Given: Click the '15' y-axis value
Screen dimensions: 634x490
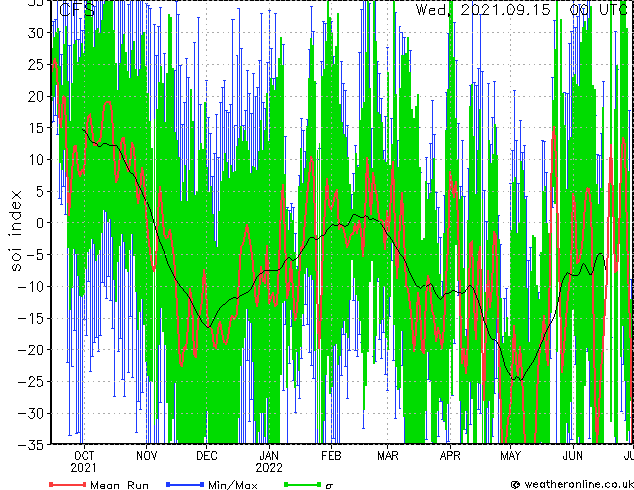Looking at the screenshot, I should (x=36, y=128).
